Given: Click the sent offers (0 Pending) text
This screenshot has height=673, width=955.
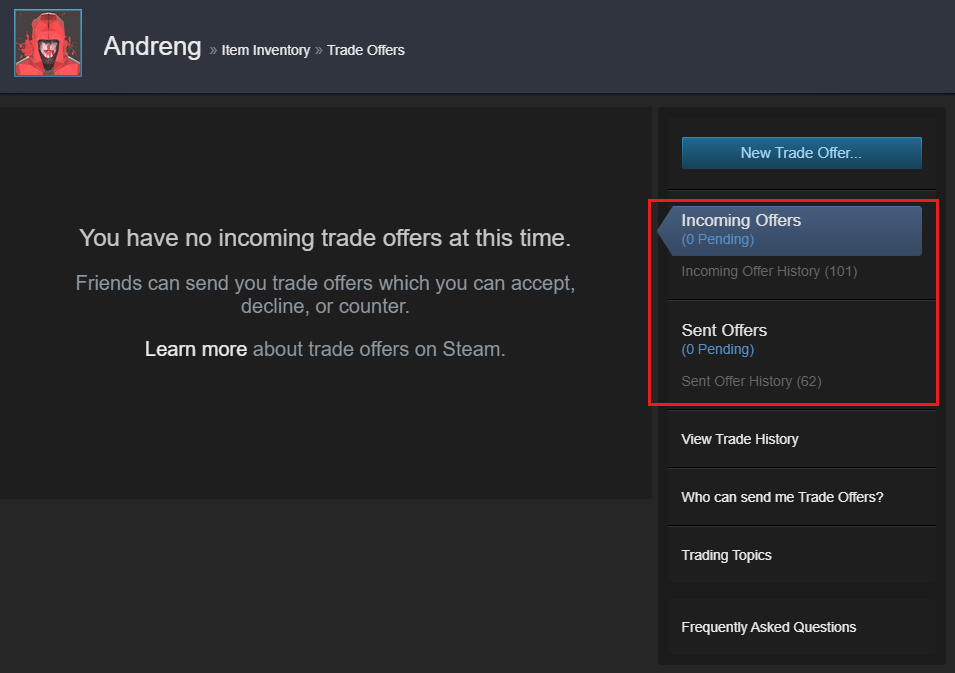Looking at the screenshot, I should 717,350.
